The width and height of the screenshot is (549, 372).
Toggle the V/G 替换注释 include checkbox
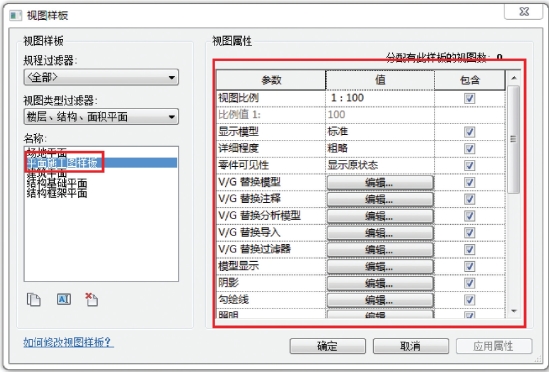click(469, 199)
